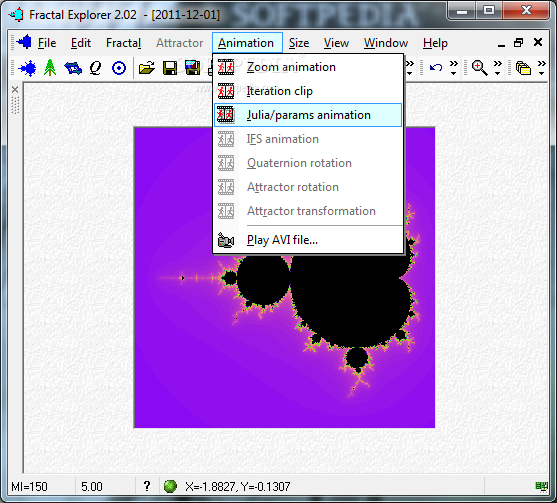Close the open Animation menu header

(247, 43)
